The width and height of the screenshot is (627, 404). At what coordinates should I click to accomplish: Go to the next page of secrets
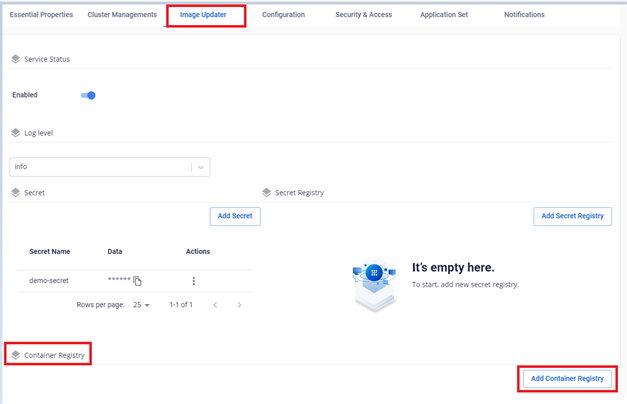pyautogui.click(x=239, y=305)
